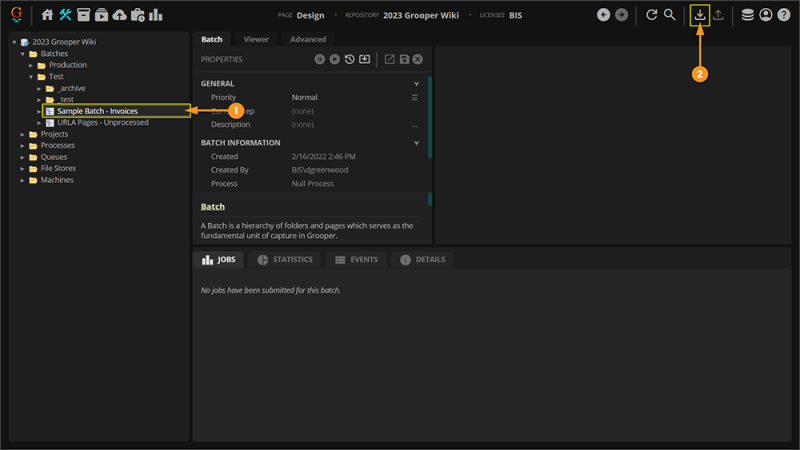Collapse the Test folder
Viewport: 800px width, 450px height.
point(31,77)
